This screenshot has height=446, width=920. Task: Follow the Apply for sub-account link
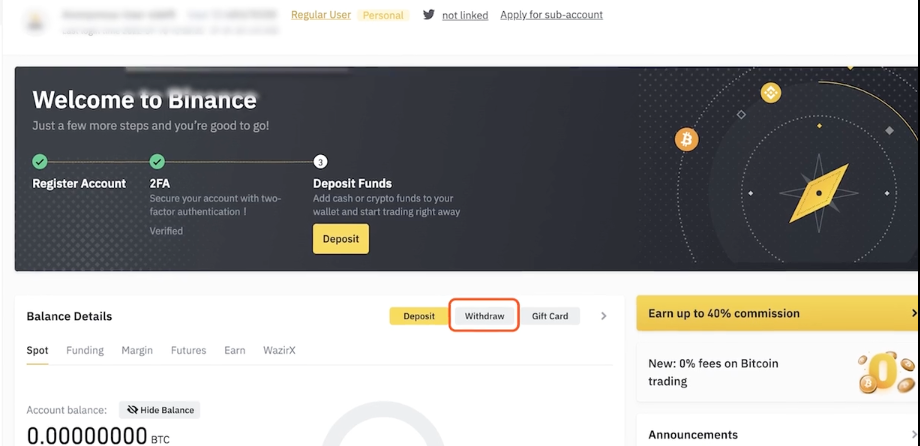click(551, 15)
